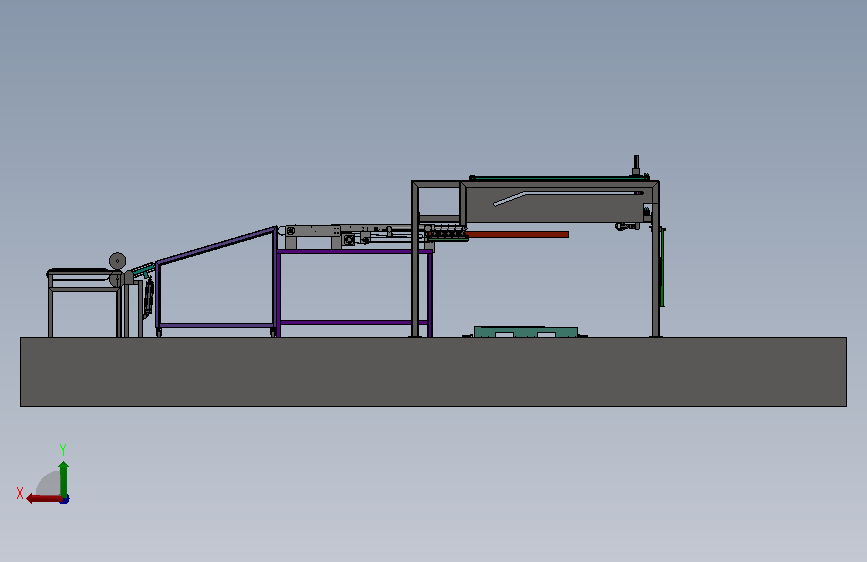This screenshot has width=867, height=562.
Task: Select the red horizontal bar under gantry
Action: [x=518, y=235]
